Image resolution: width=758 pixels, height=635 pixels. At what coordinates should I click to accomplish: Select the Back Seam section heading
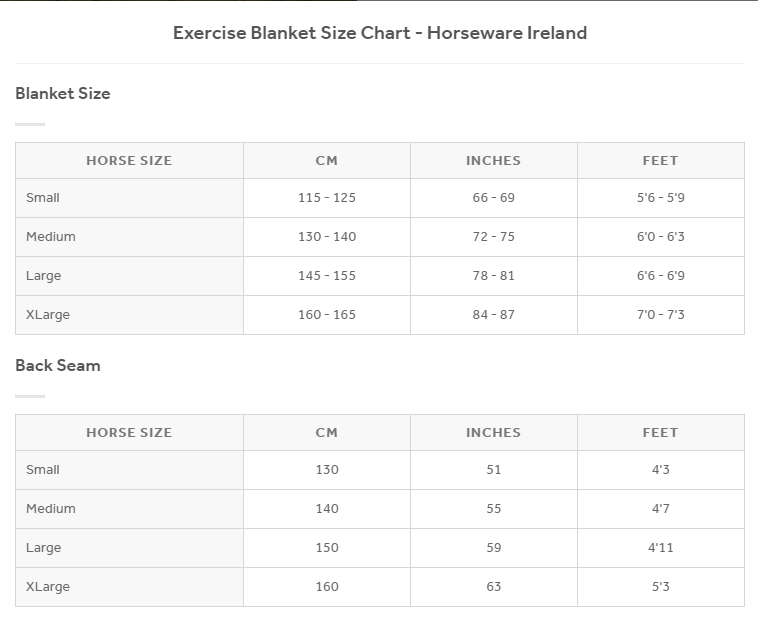[58, 365]
